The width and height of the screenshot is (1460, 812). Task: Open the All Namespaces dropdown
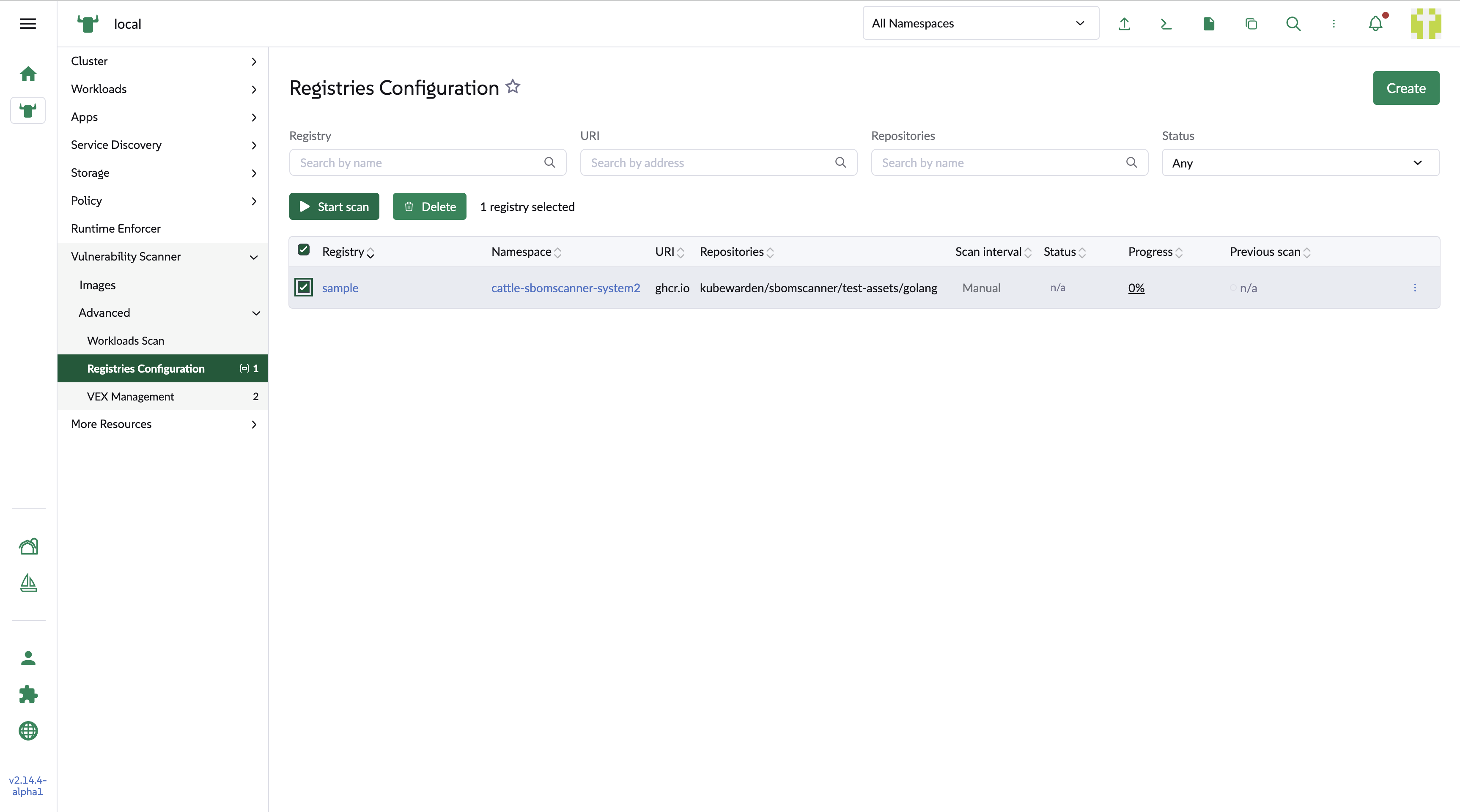click(980, 23)
